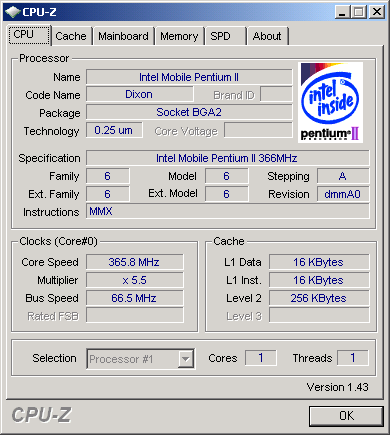Click the 256 KBytes Level 2 value
The image size is (390, 435).
[x=319, y=298]
